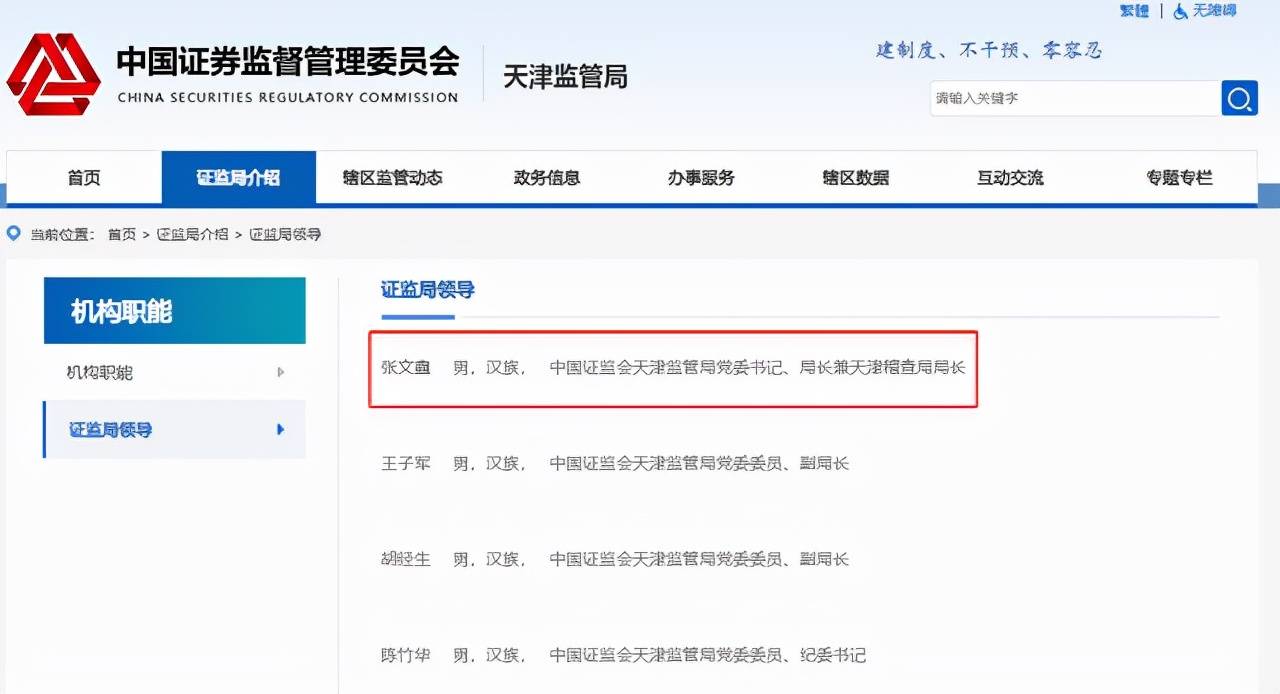Open the 辖区数据 navigation tab
Screen dimensions: 1280x694
856,178
